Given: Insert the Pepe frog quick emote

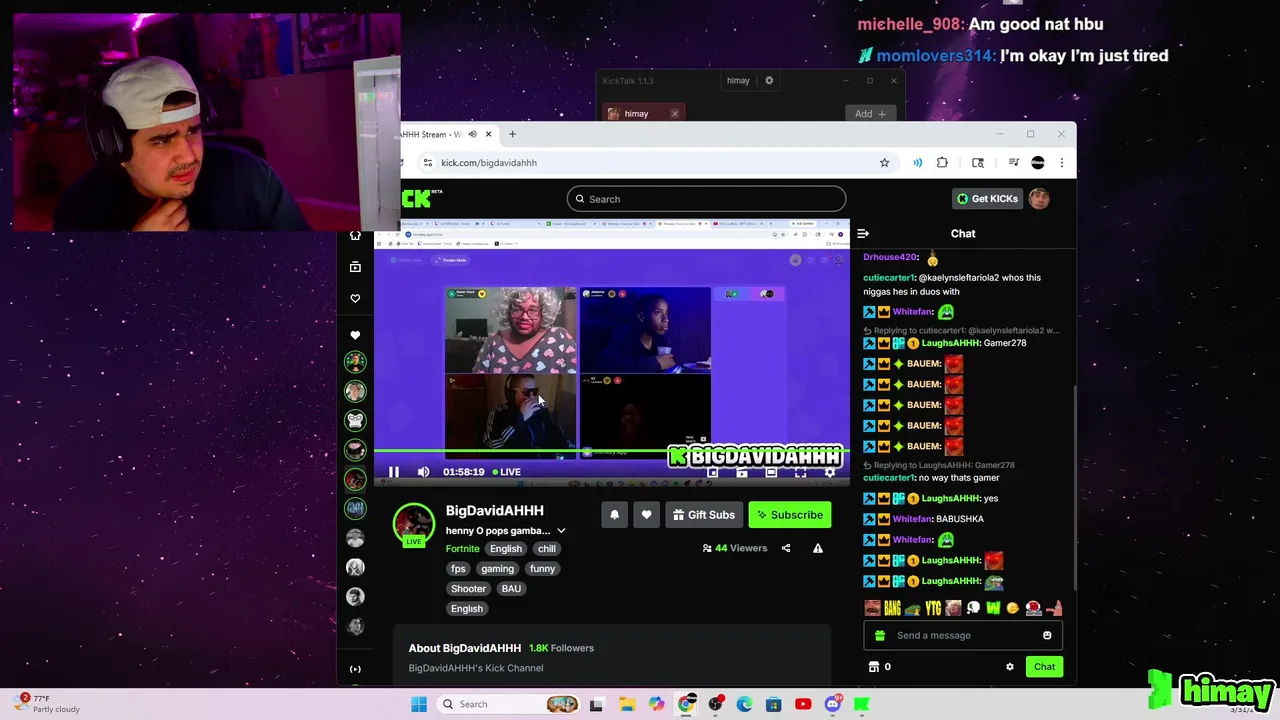Looking at the screenshot, I should point(912,608).
